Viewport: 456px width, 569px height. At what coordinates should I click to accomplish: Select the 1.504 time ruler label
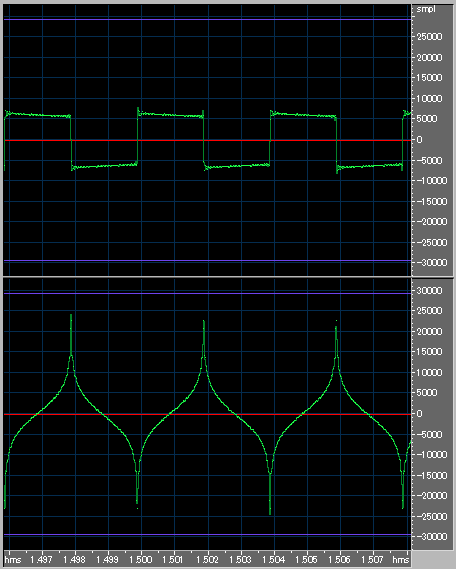coord(273,559)
